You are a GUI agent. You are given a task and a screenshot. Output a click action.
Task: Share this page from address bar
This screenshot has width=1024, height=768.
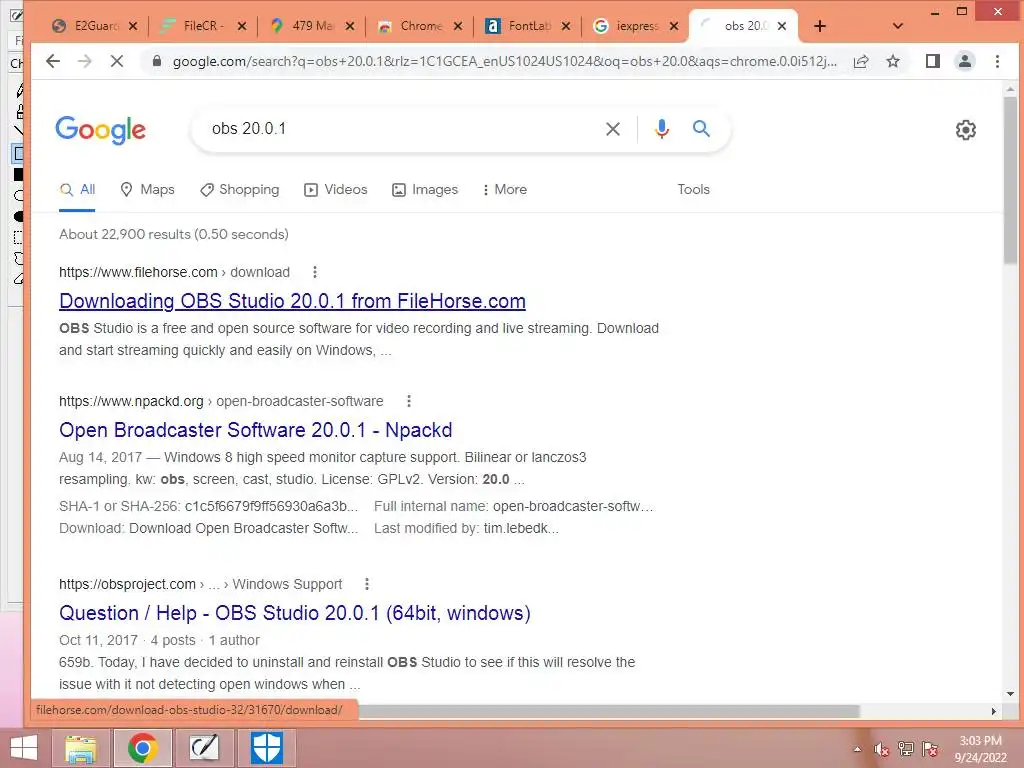point(861,61)
